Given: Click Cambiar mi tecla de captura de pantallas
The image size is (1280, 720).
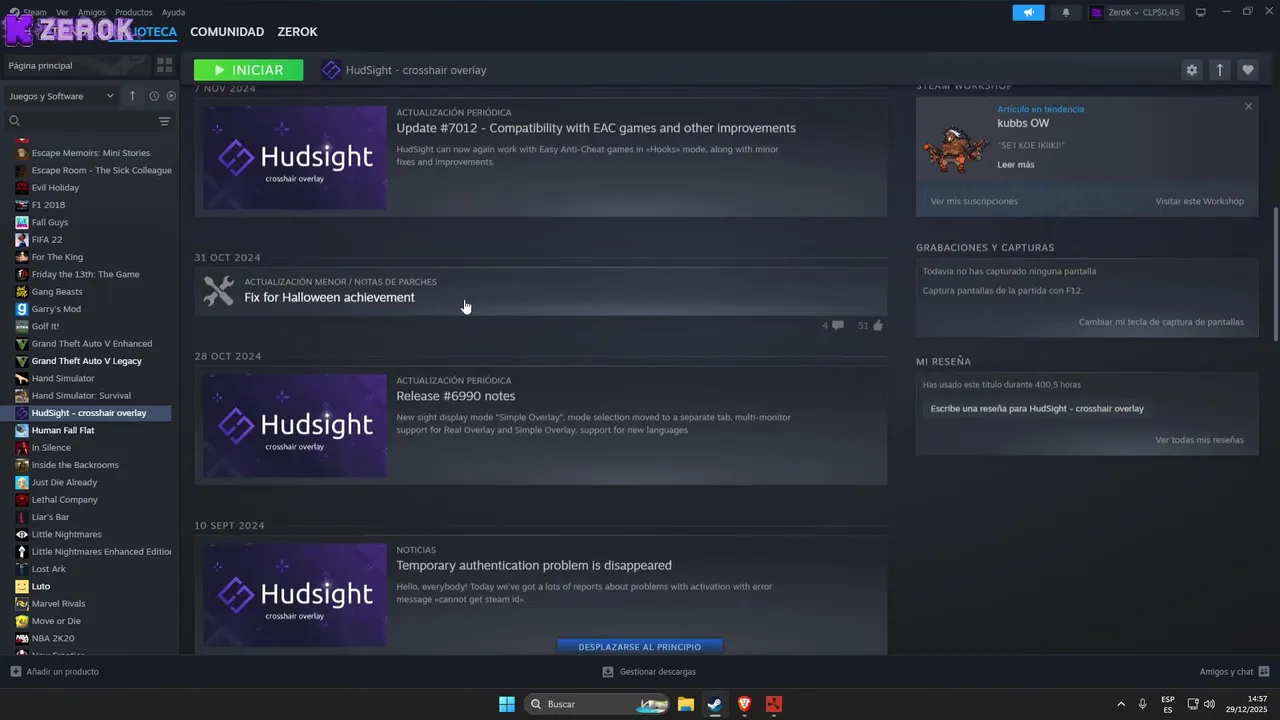Looking at the screenshot, I should click(x=1161, y=322).
